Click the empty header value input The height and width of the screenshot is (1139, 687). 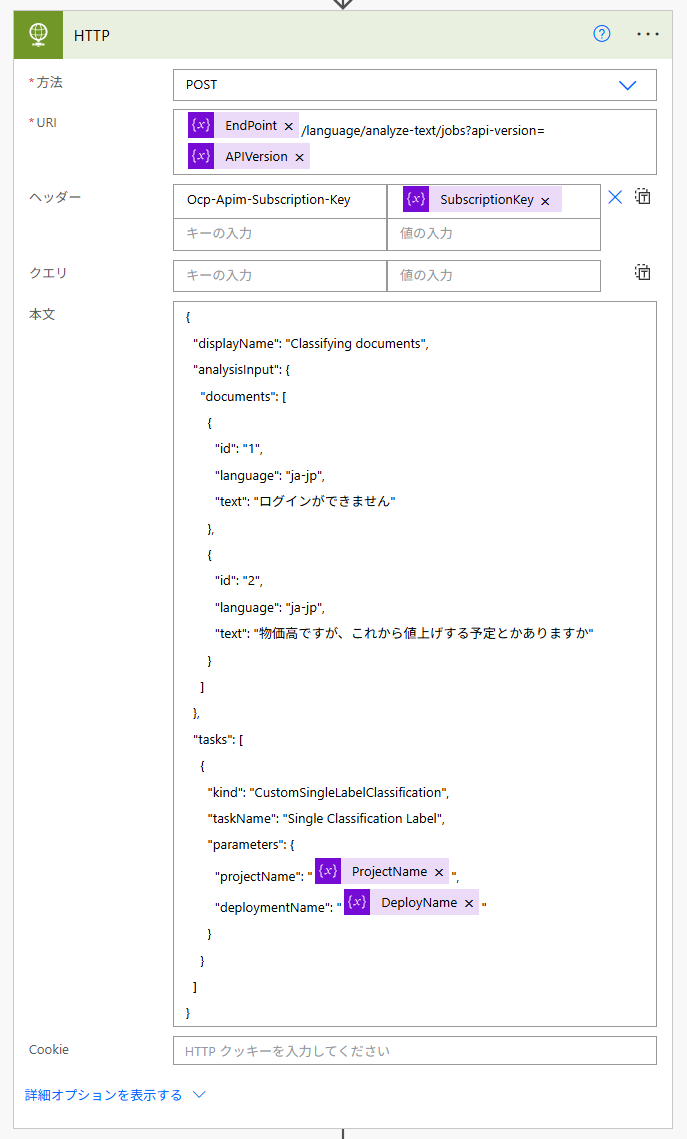494,234
